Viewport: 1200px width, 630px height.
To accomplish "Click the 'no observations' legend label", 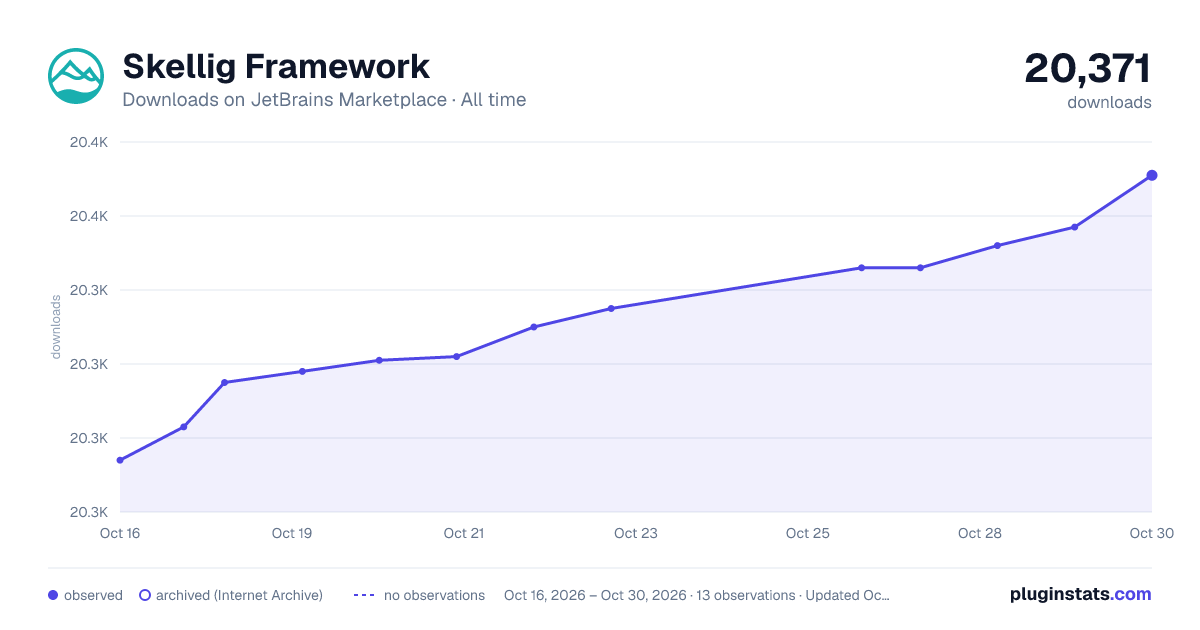I will [x=434, y=595].
